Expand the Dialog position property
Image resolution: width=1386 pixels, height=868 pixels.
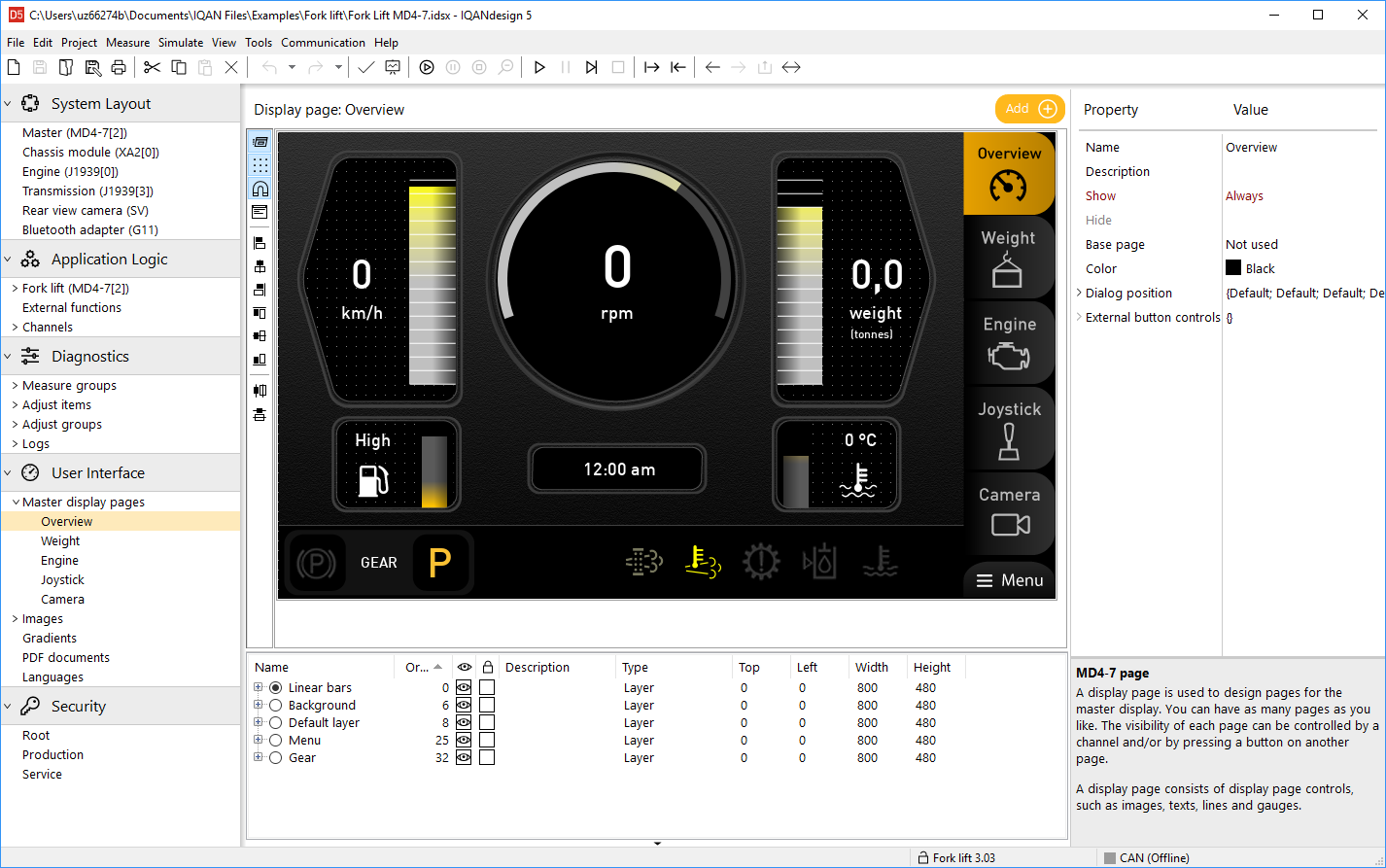click(1079, 293)
